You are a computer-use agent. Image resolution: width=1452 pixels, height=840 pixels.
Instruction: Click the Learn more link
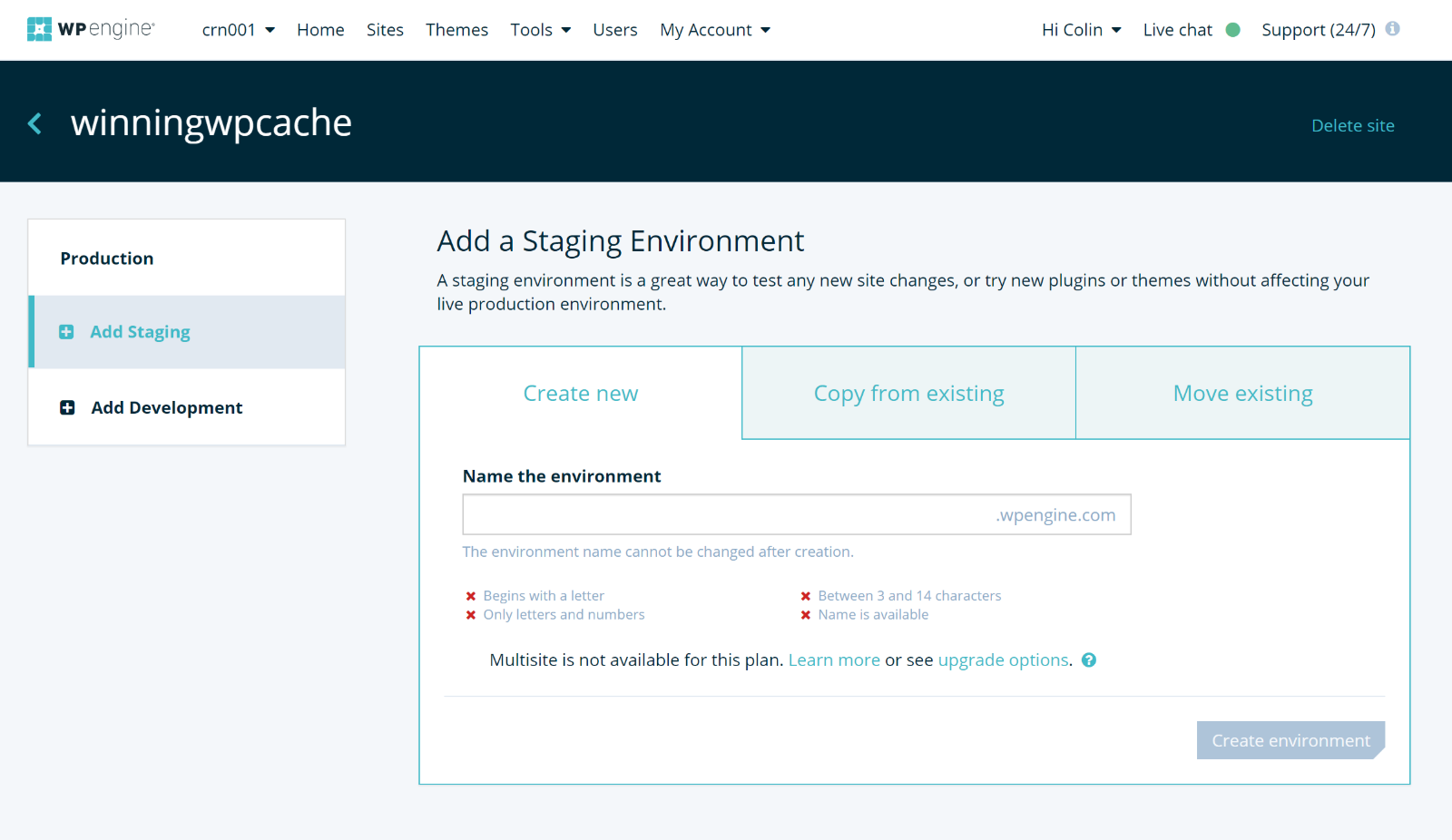(834, 660)
